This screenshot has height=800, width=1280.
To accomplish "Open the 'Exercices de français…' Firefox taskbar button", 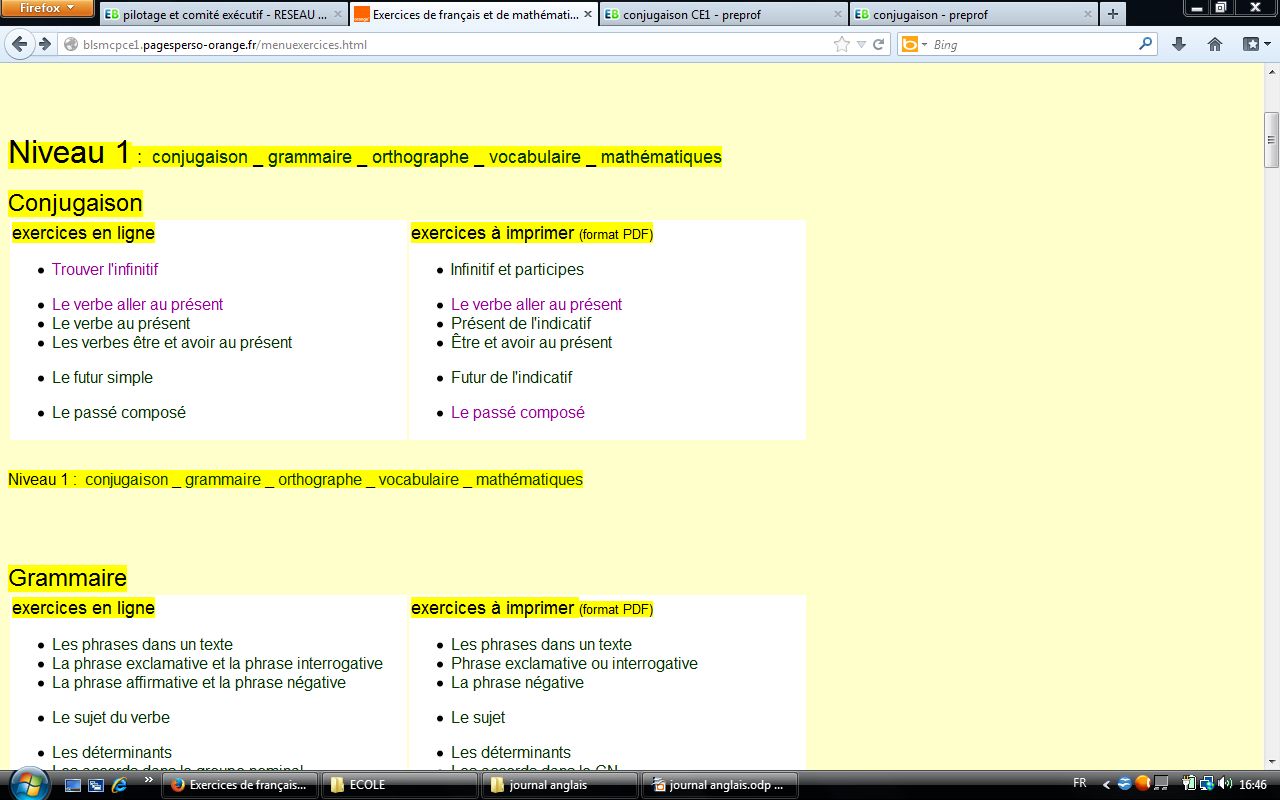I will tap(240, 785).
